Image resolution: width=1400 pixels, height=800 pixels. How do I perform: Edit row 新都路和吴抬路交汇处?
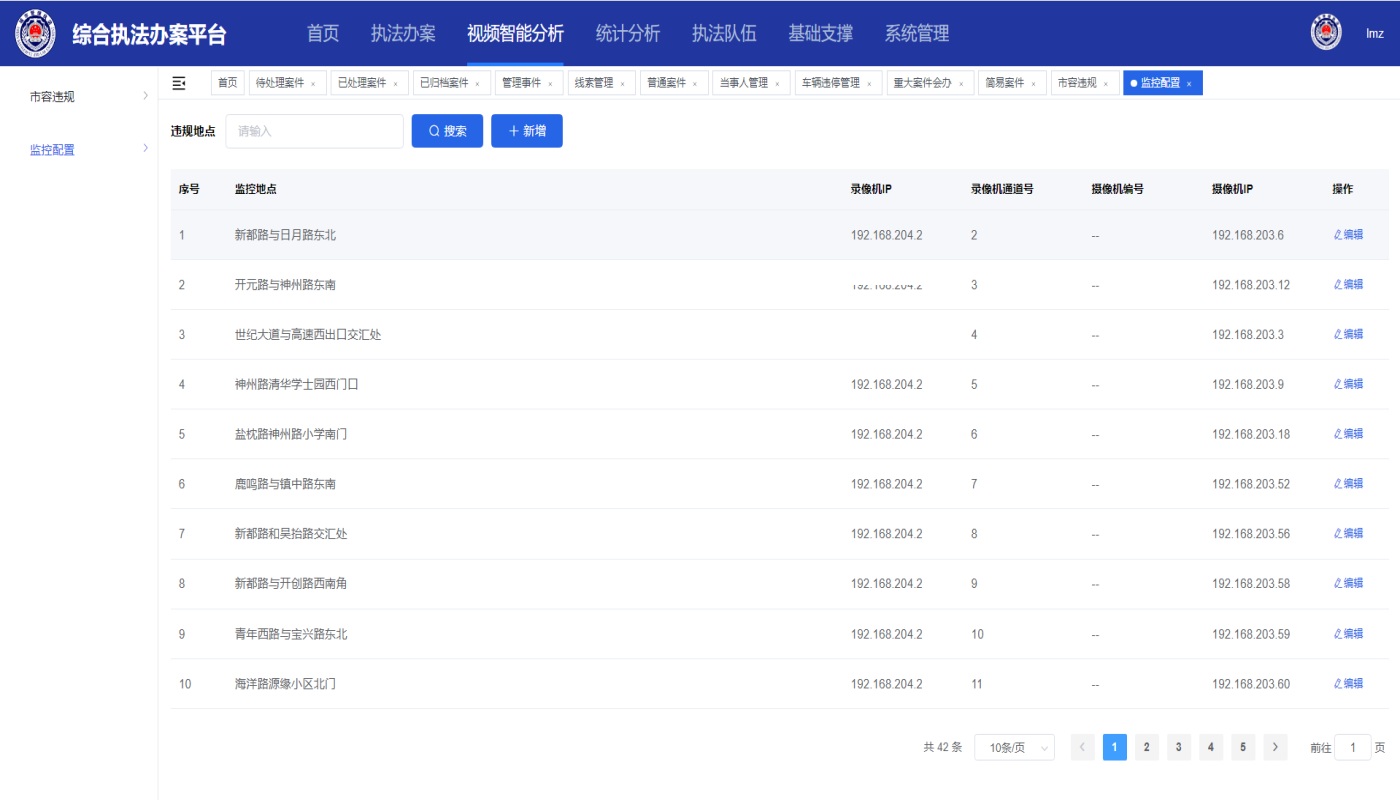click(x=1348, y=534)
